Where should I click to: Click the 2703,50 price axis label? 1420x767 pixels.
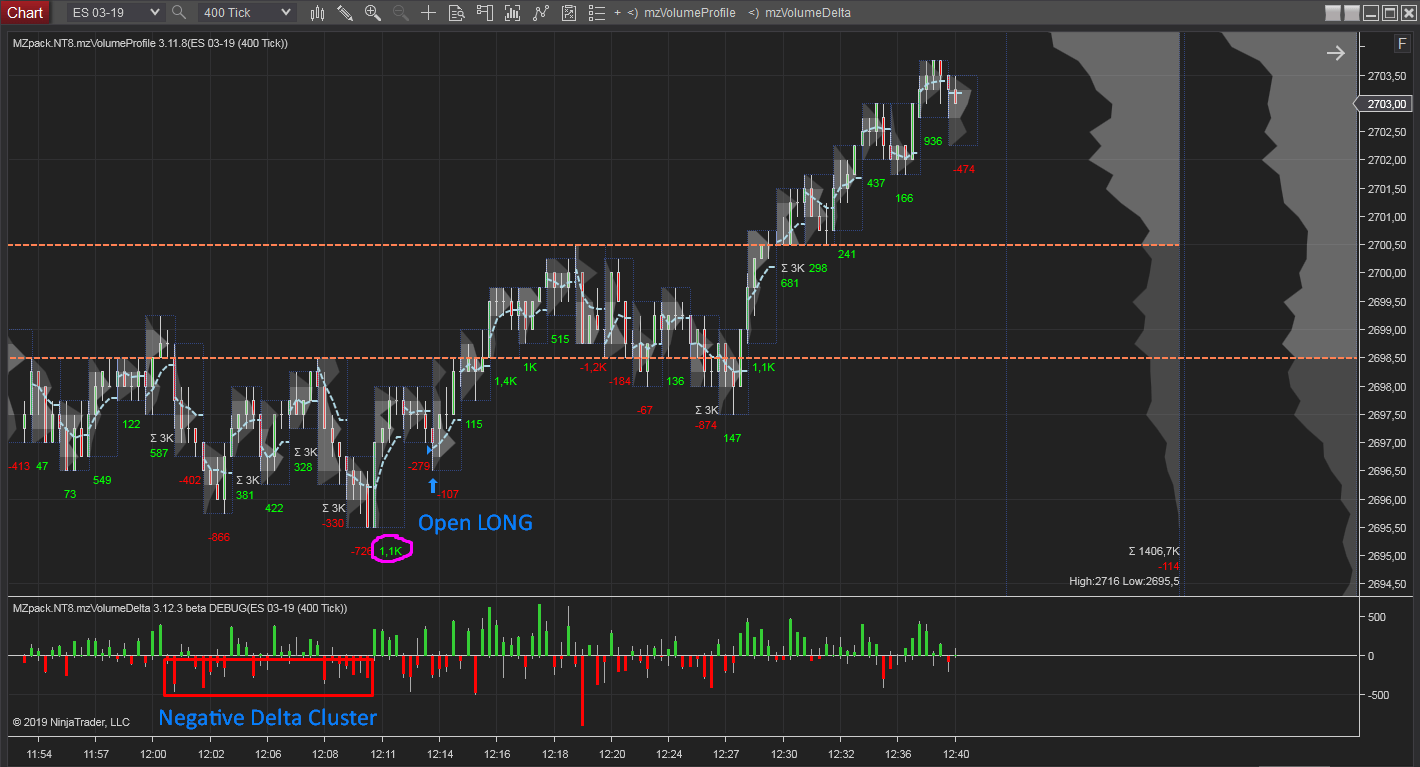click(1387, 76)
